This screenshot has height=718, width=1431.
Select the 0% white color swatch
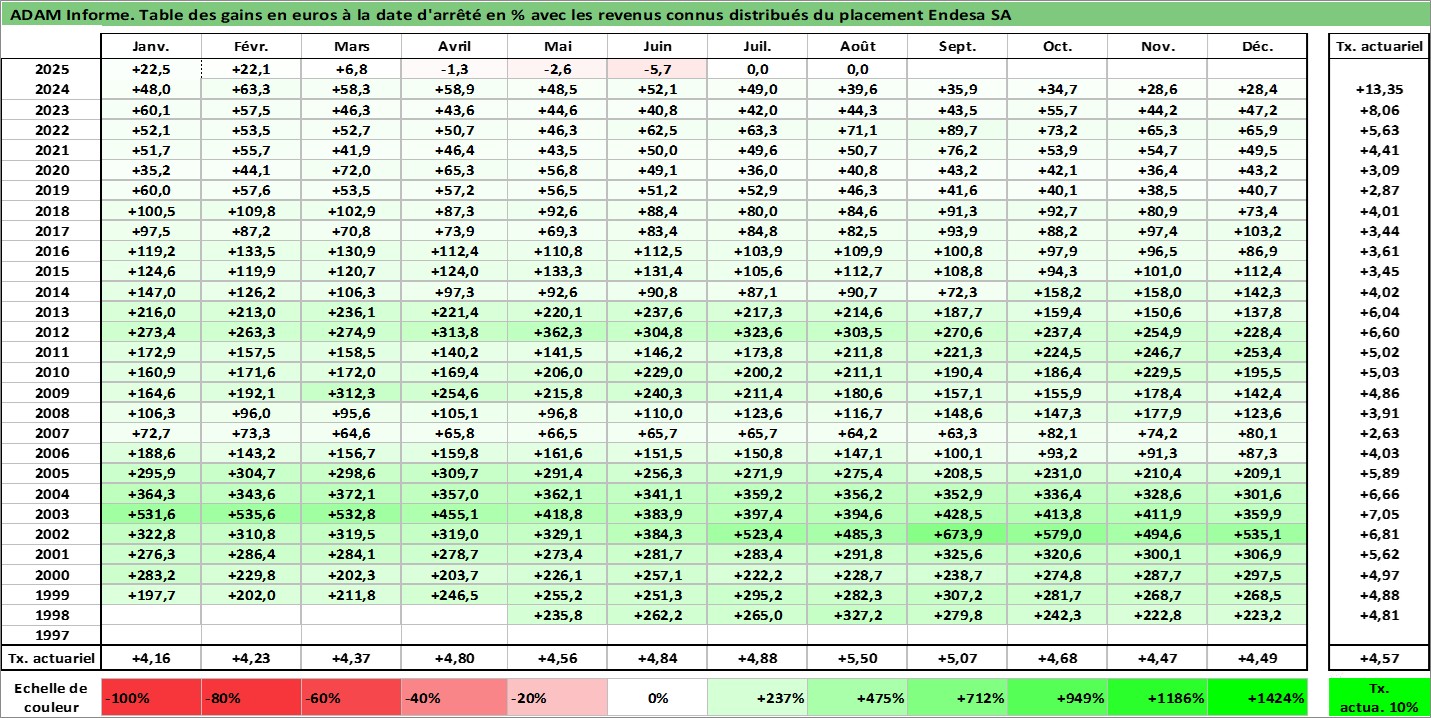pos(657,698)
